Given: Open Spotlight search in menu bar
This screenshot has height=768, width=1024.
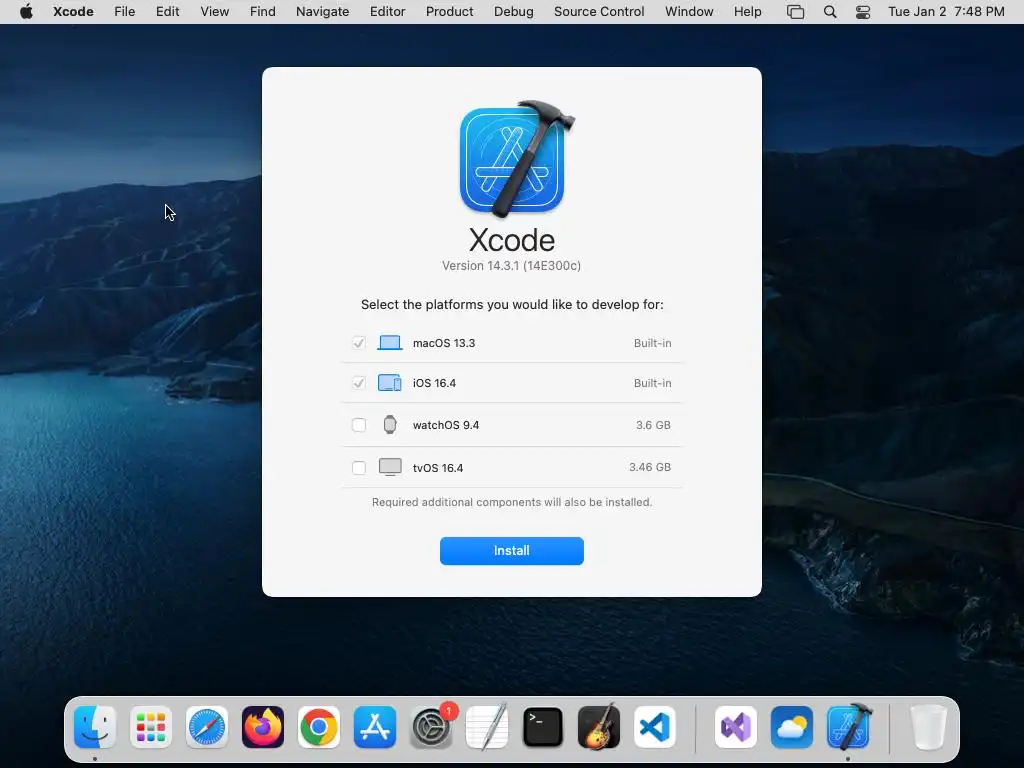Looking at the screenshot, I should point(830,12).
